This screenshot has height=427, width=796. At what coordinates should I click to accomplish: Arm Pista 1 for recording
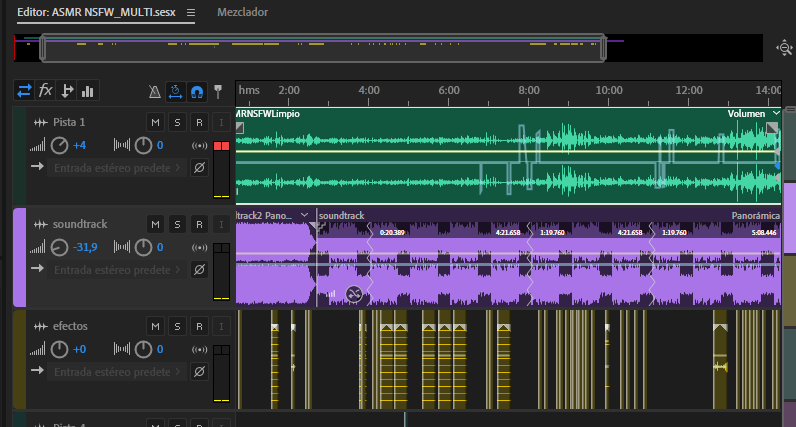[199, 122]
